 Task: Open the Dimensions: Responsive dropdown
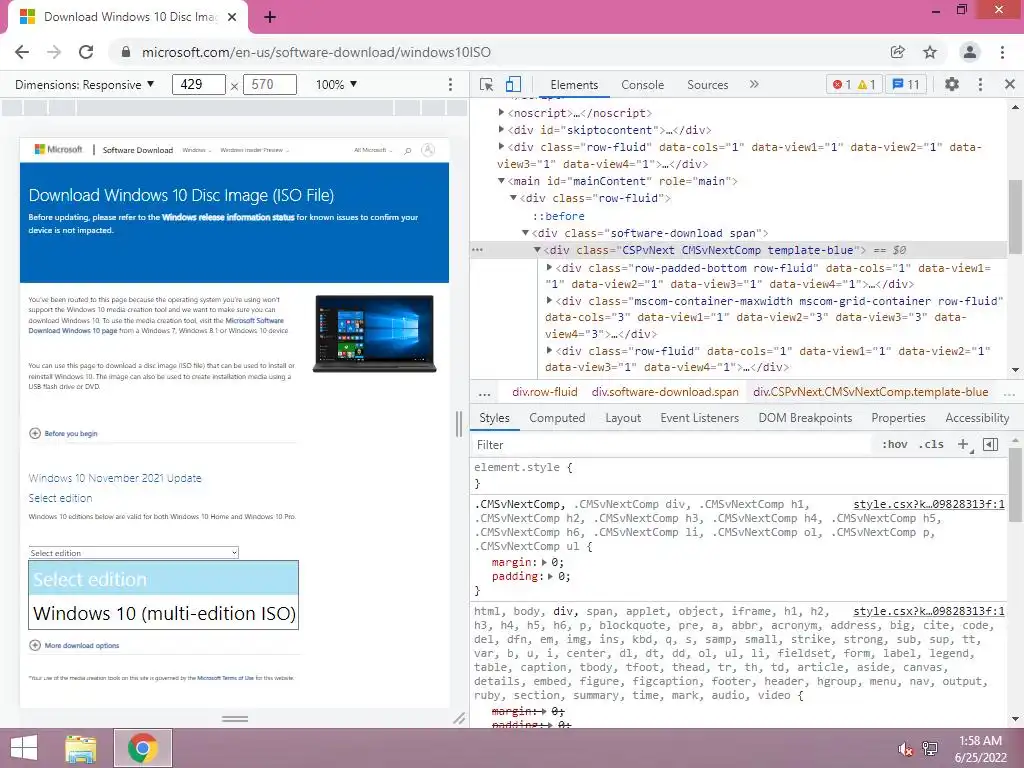(85, 84)
